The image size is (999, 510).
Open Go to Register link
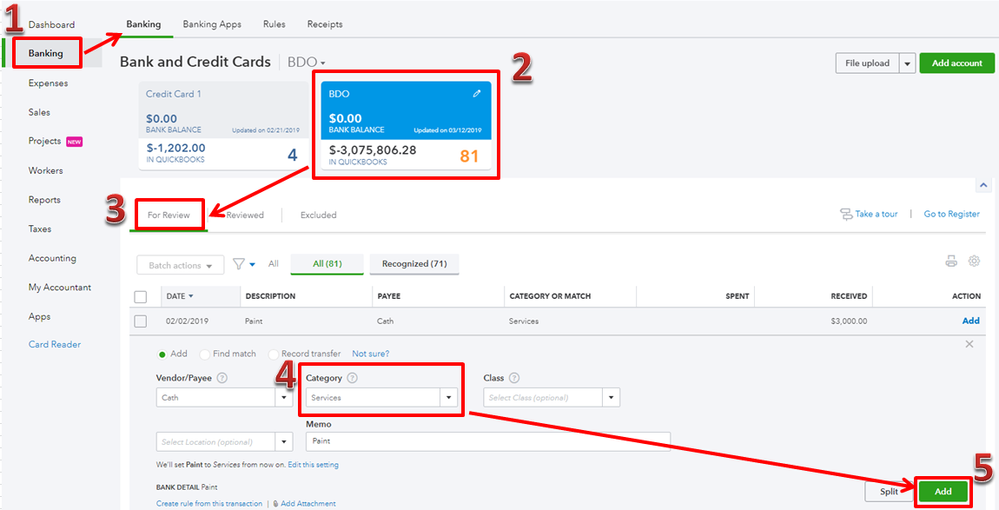[x=952, y=214]
